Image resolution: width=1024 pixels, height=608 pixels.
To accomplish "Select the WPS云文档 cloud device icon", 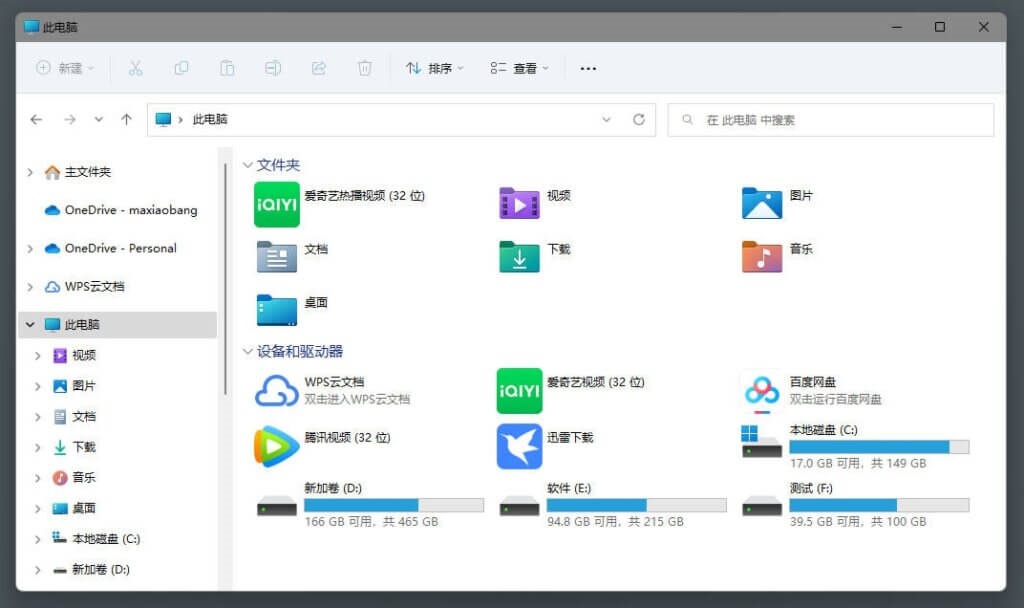I will point(276,391).
